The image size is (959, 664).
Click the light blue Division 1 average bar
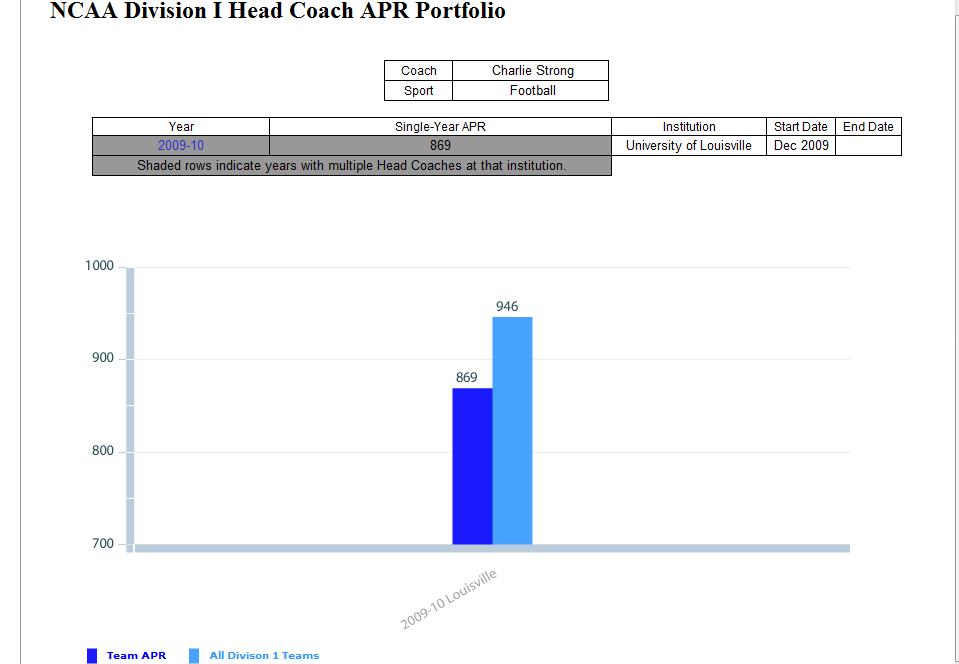(512, 431)
